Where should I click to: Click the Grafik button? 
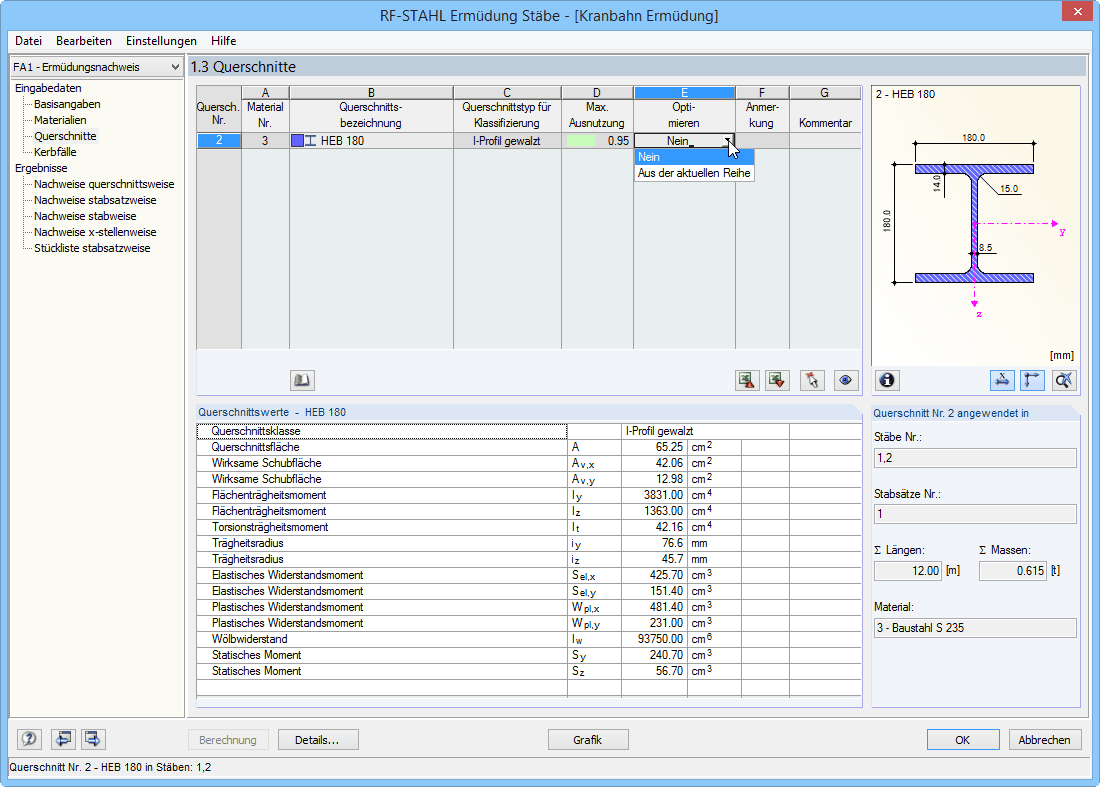point(588,740)
